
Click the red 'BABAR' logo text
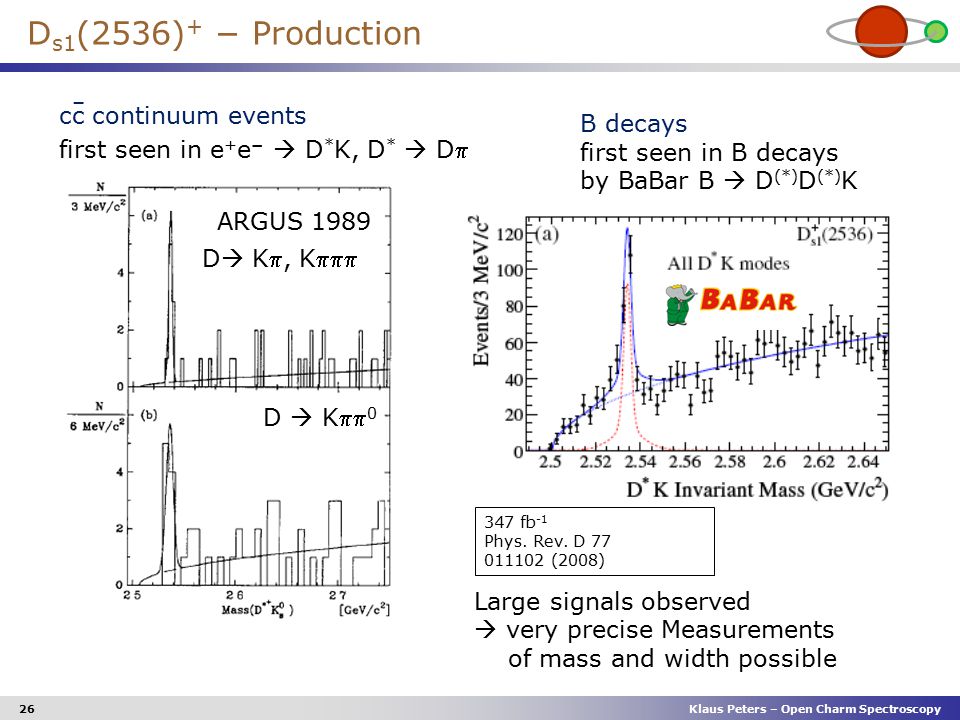748,300
